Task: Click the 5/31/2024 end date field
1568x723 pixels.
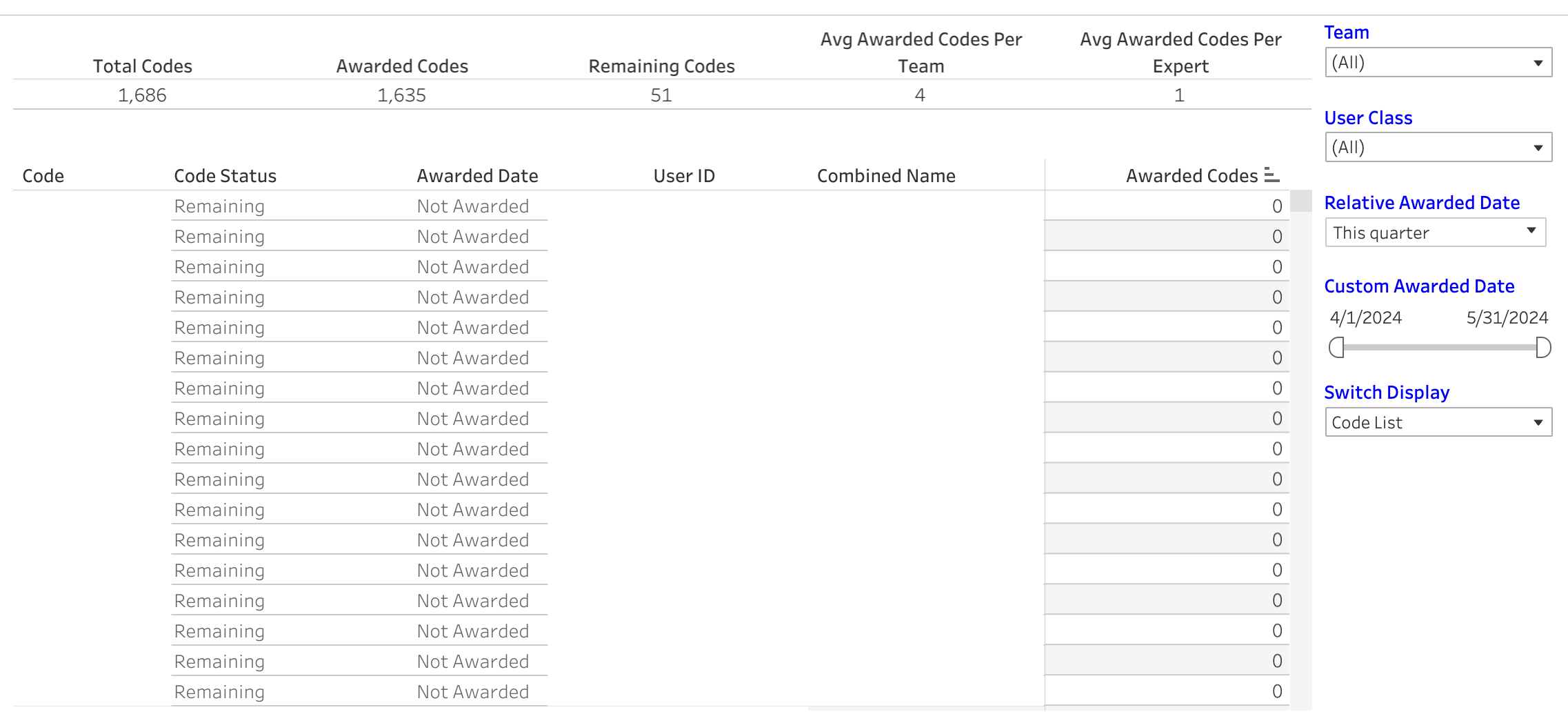Action: point(1507,317)
